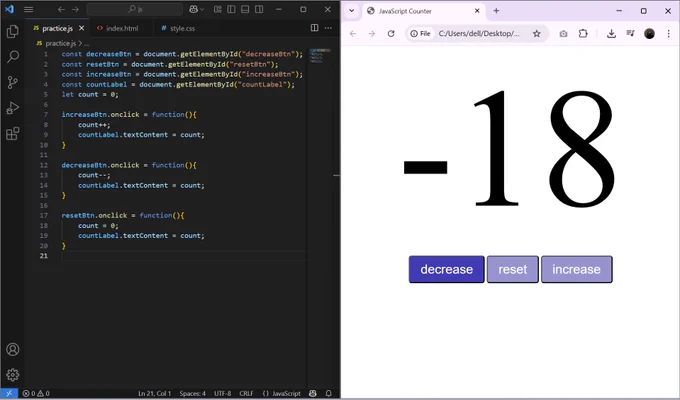Viewport: 680px width, 400px height.
Task: Open the VS Code hamburger application menu
Action: tap(29, 9)
